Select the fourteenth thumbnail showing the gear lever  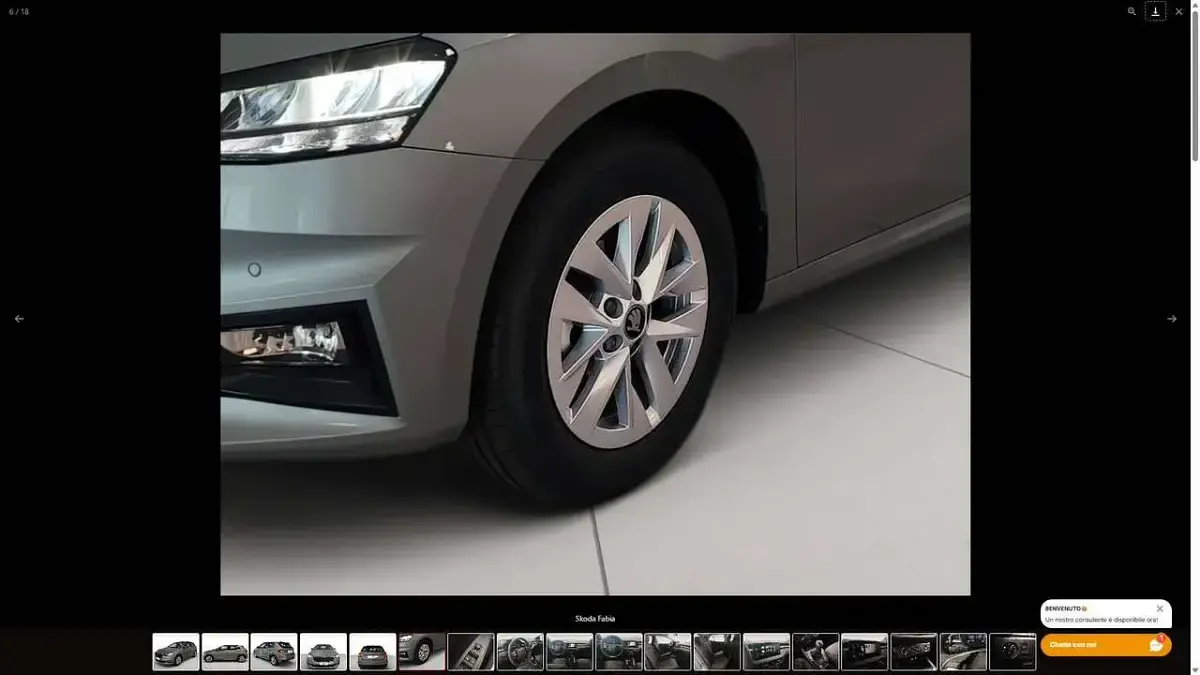pos(816,652)
